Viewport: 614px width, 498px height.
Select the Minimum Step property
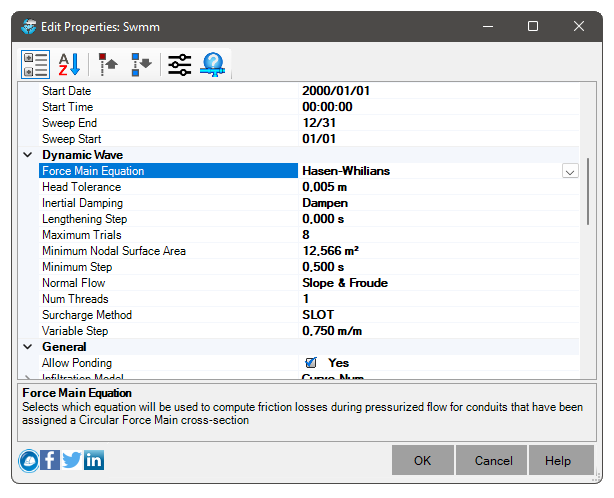pos(77,267)
